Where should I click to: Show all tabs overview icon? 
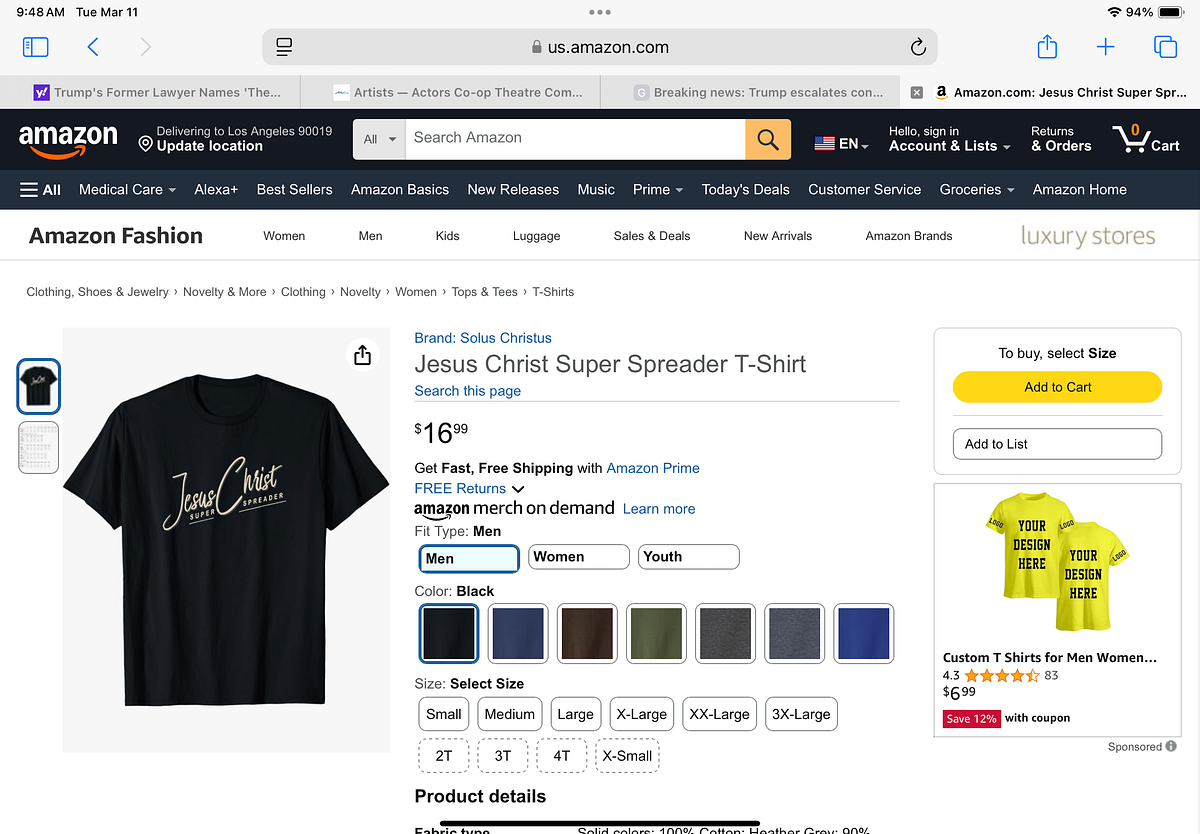pyautogui.click(x=1165, y=47)
